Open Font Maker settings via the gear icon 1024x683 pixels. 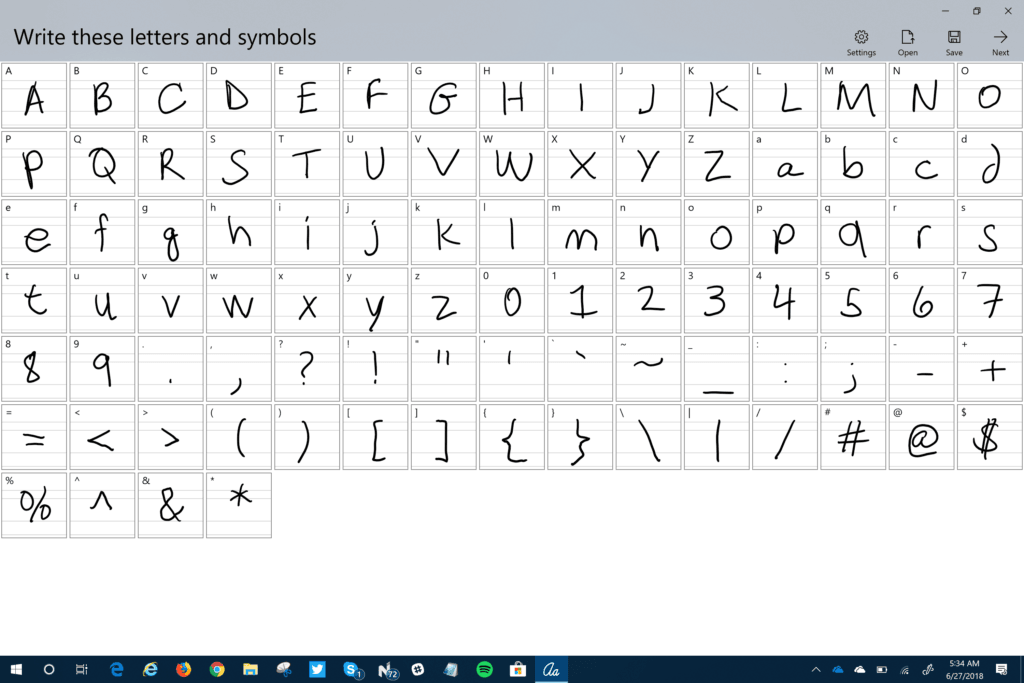click(861, 38)
